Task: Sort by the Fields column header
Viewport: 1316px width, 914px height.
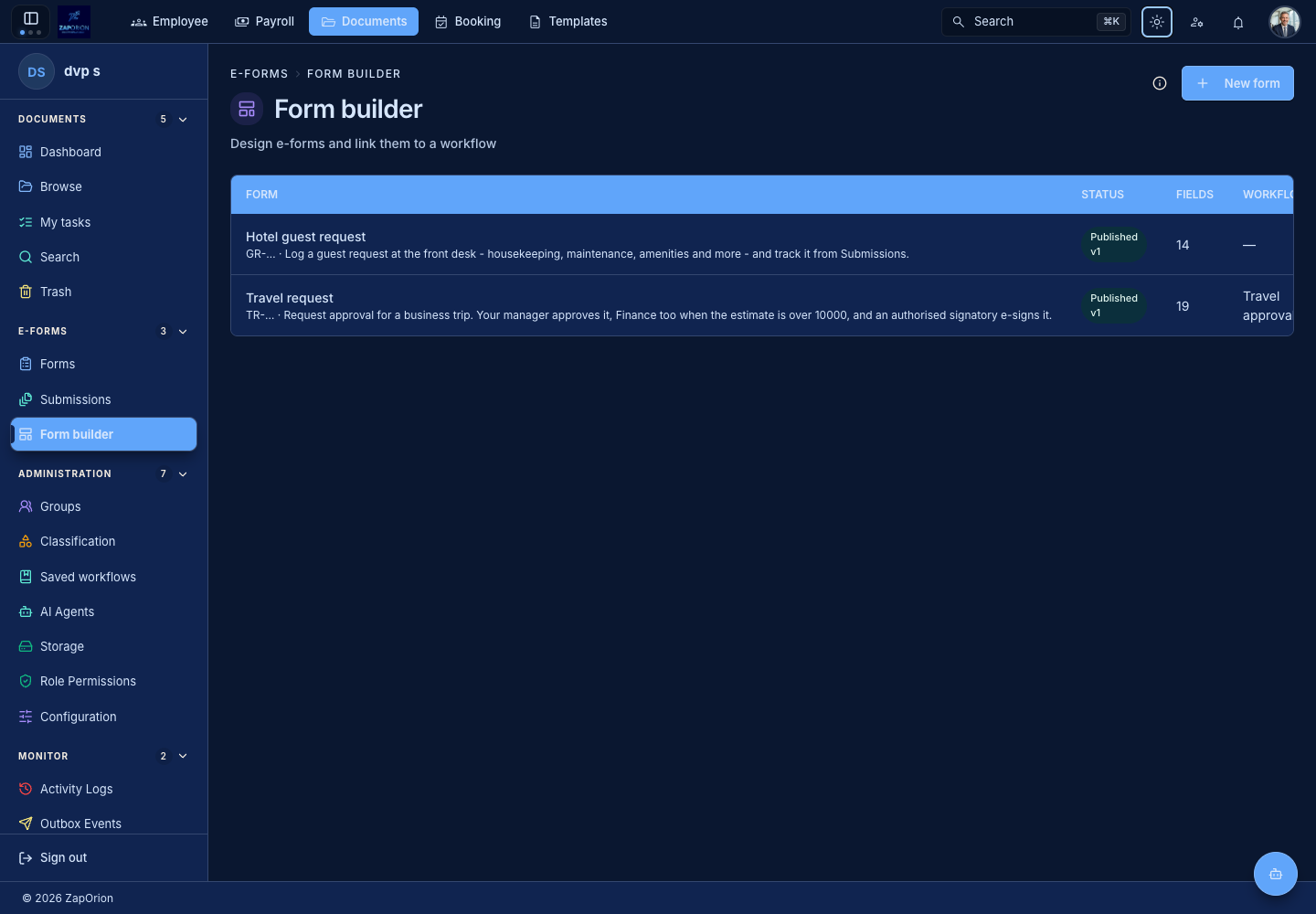Action: [x=1194, y=195]
